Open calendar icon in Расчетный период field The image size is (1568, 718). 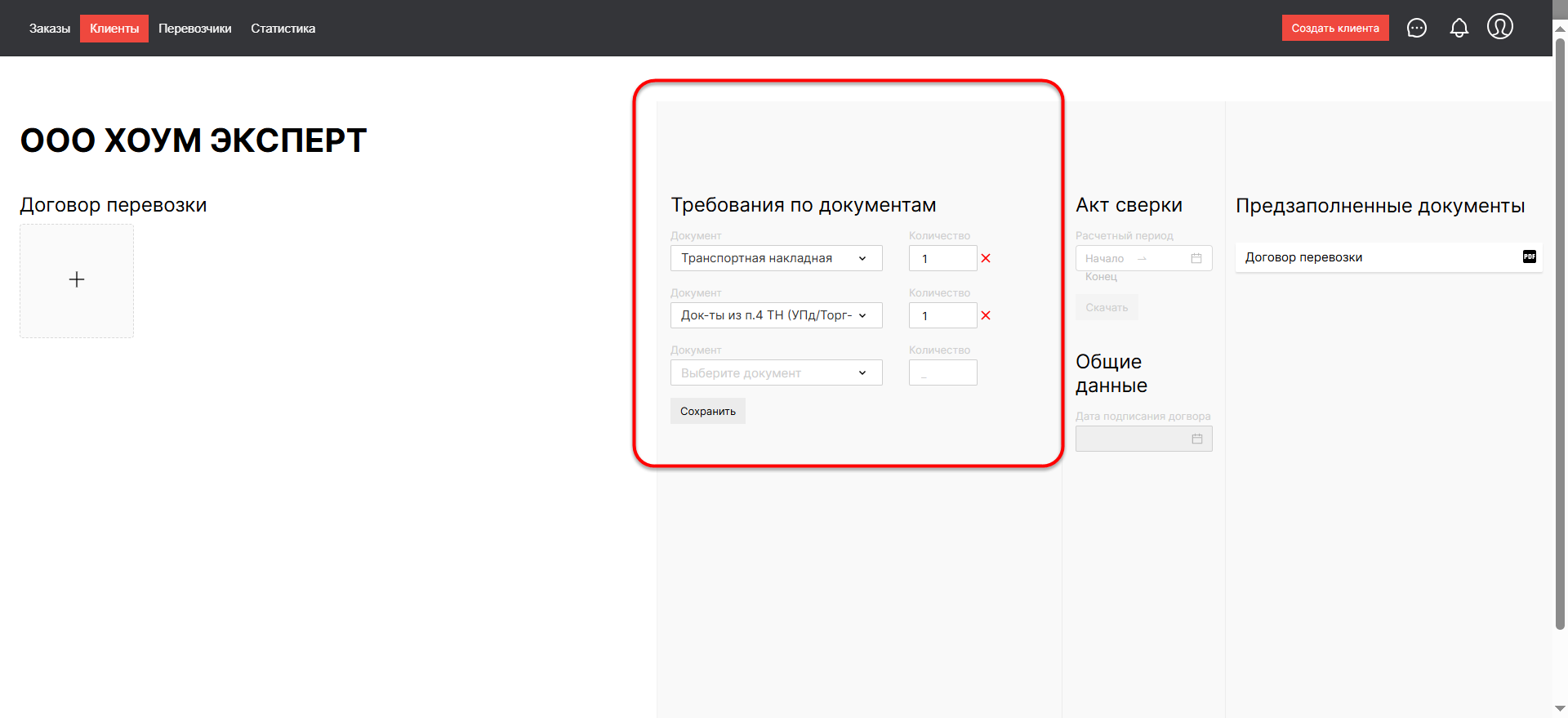click(1196, 258)
